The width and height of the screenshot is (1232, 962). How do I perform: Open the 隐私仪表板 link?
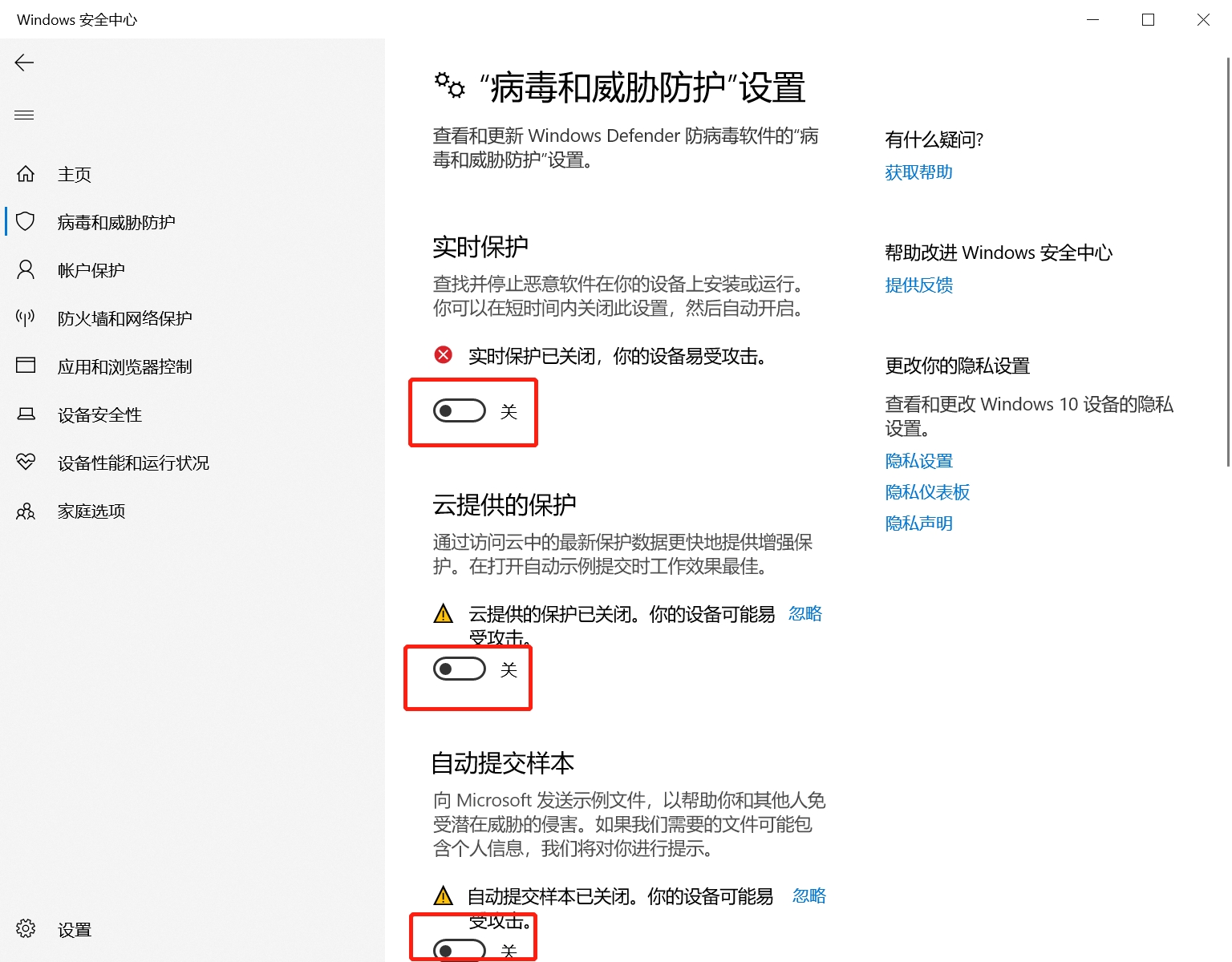point(927,492)
